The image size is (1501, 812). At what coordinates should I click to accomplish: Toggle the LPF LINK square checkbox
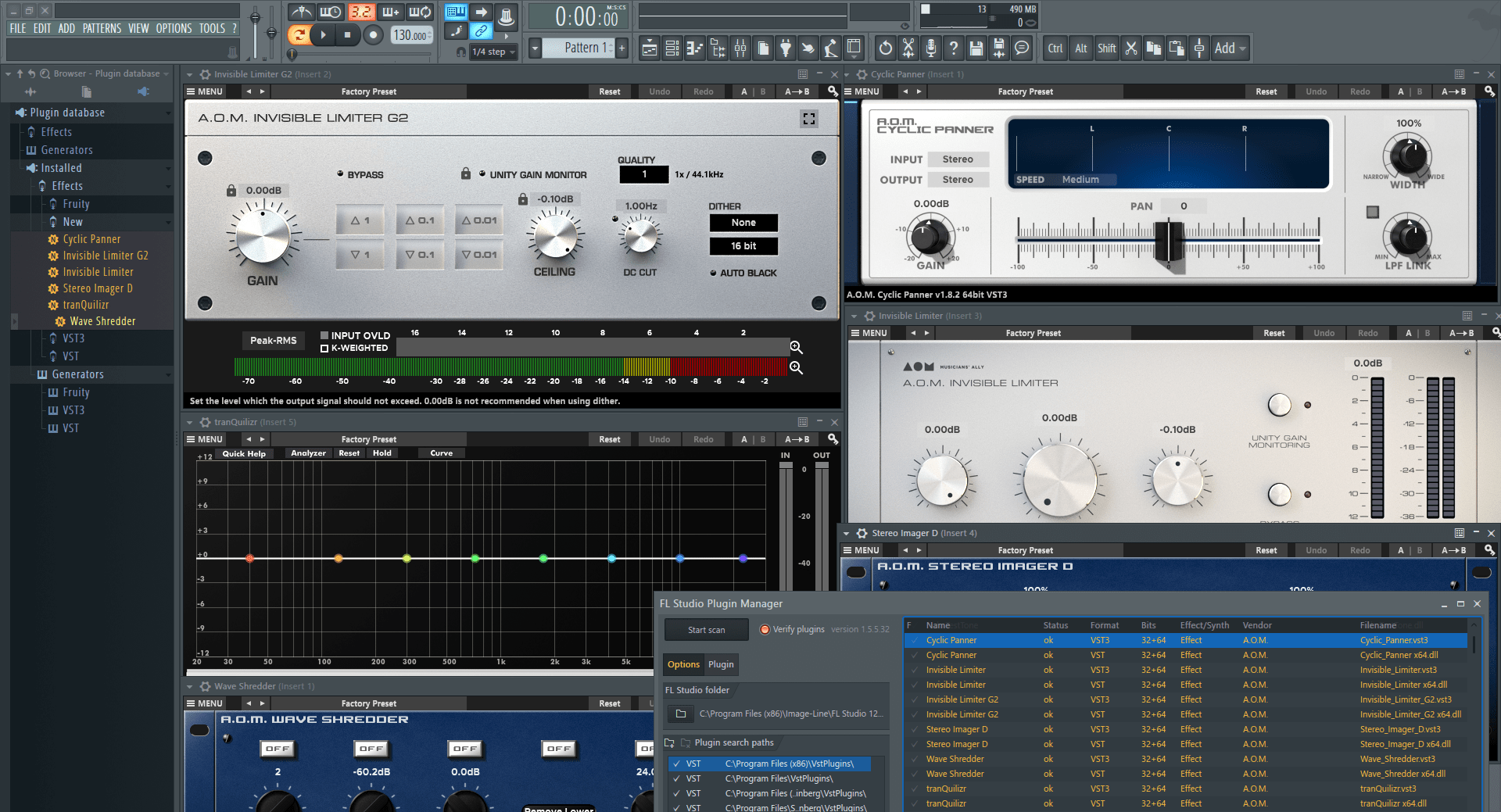(1373, 212)
